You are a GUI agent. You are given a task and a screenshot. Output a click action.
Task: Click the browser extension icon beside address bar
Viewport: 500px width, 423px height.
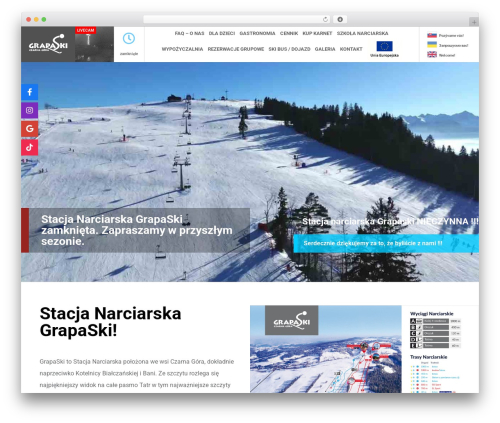[340, 19]
